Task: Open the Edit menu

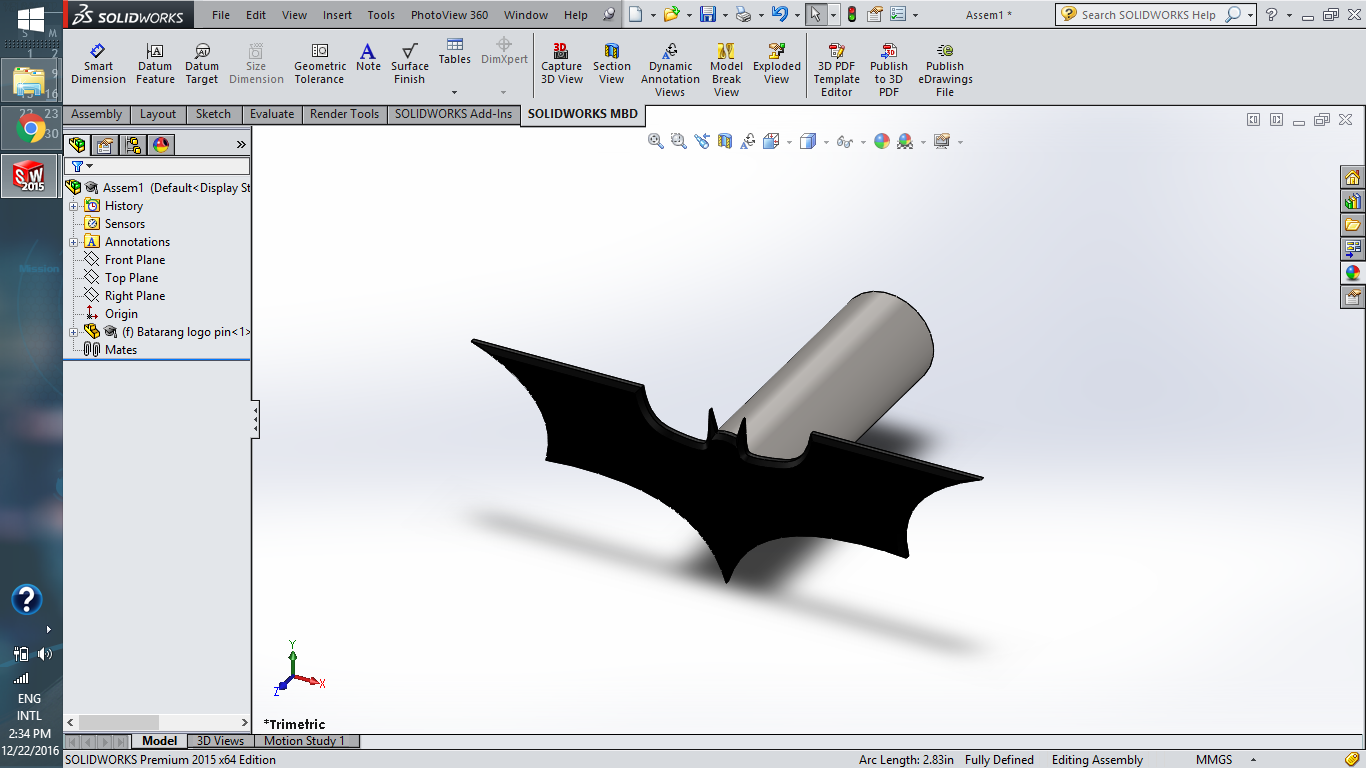Action: click(x=256, y=15)
